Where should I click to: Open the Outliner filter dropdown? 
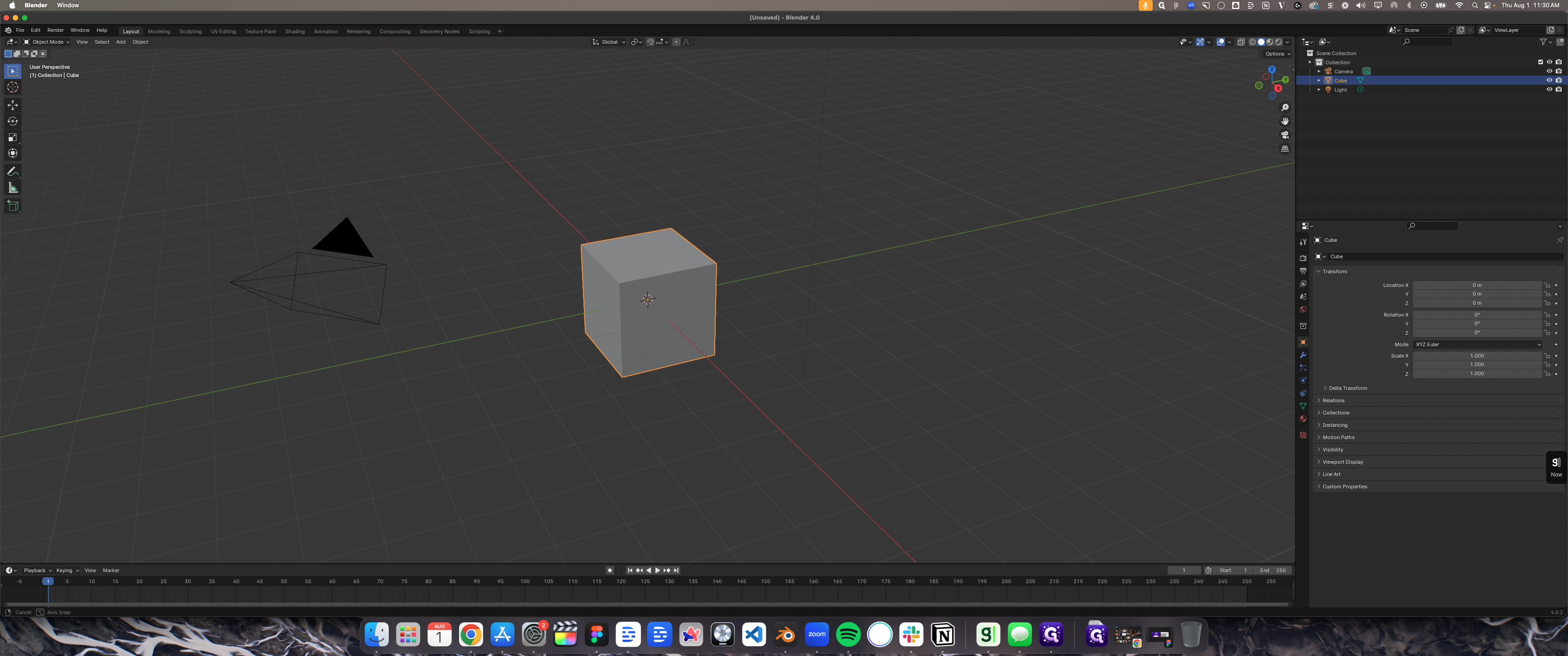pos(1546,42)
